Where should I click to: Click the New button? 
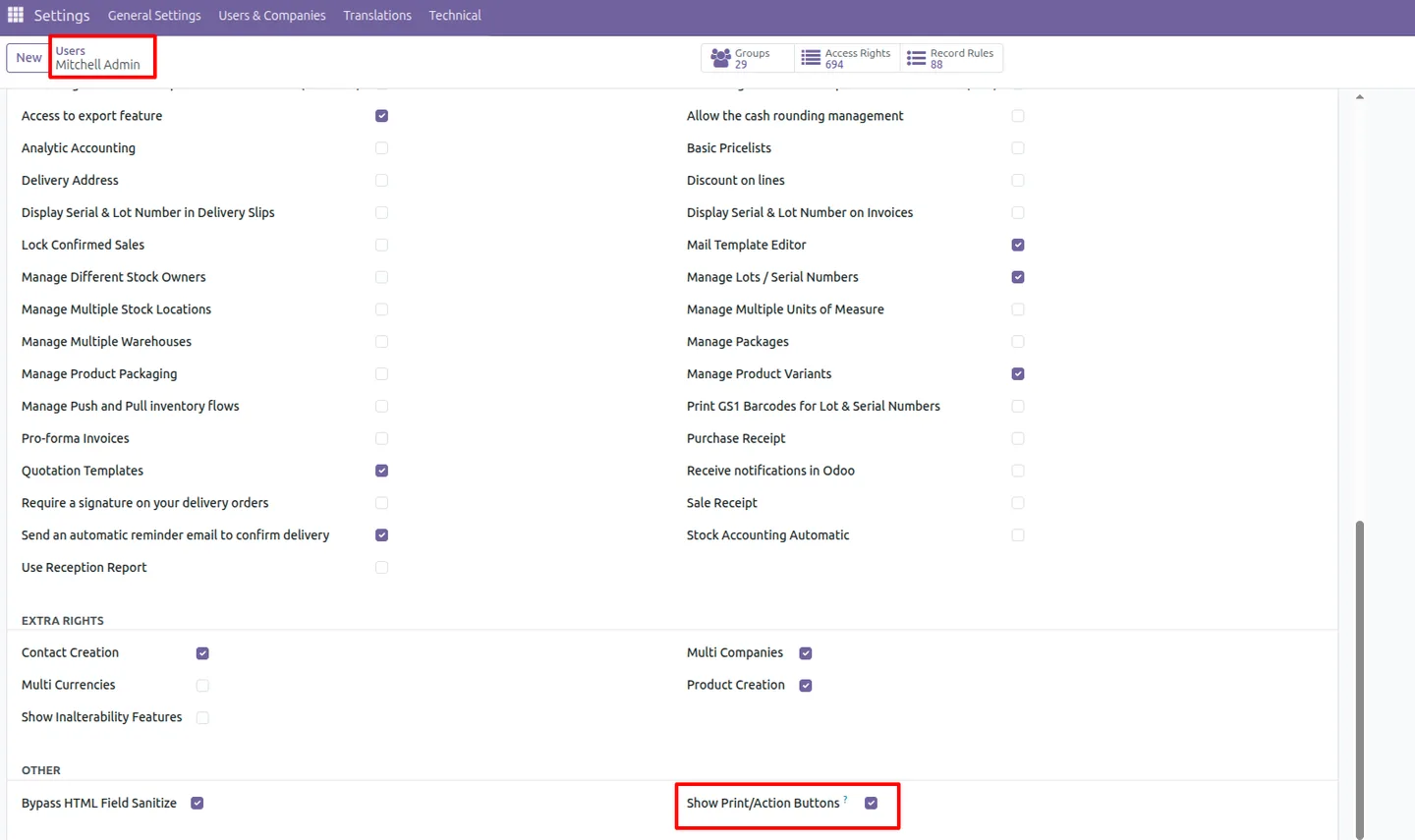pyautogui.click(x=28, y=58)
